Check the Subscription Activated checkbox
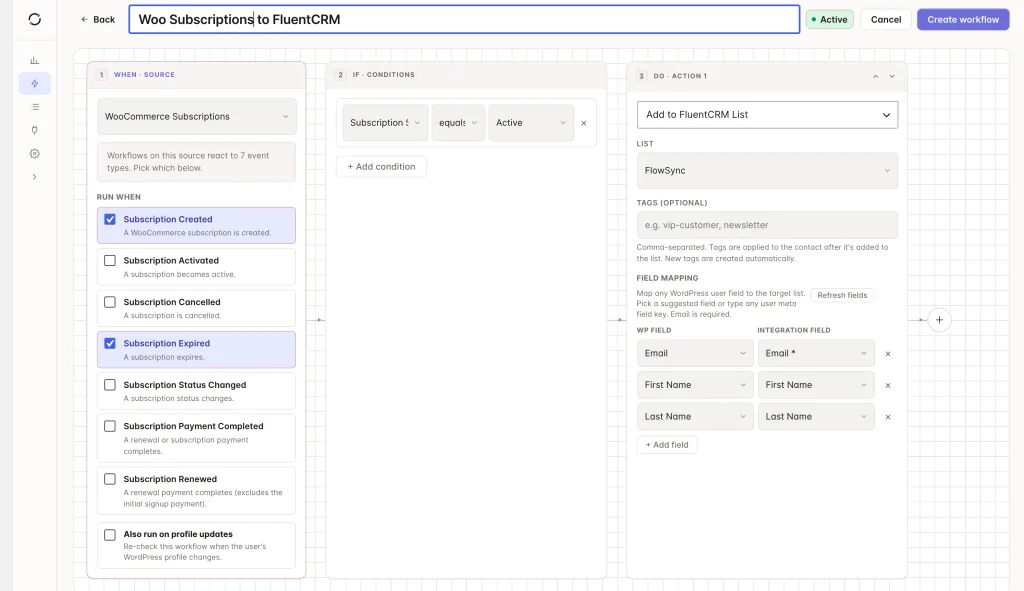Image resolution: width=1024 pixels, height=591 pixels. (x=110, y=261)
